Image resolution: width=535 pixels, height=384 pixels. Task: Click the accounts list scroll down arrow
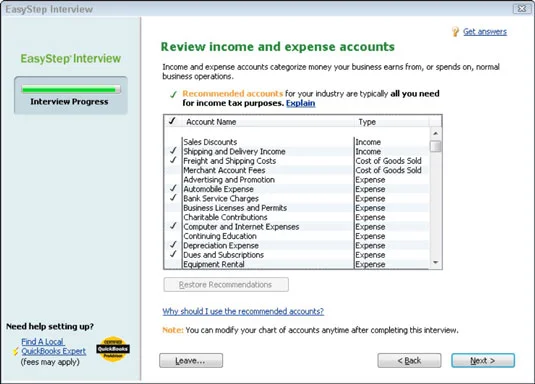pyautogui.click(x=436, y=263)
